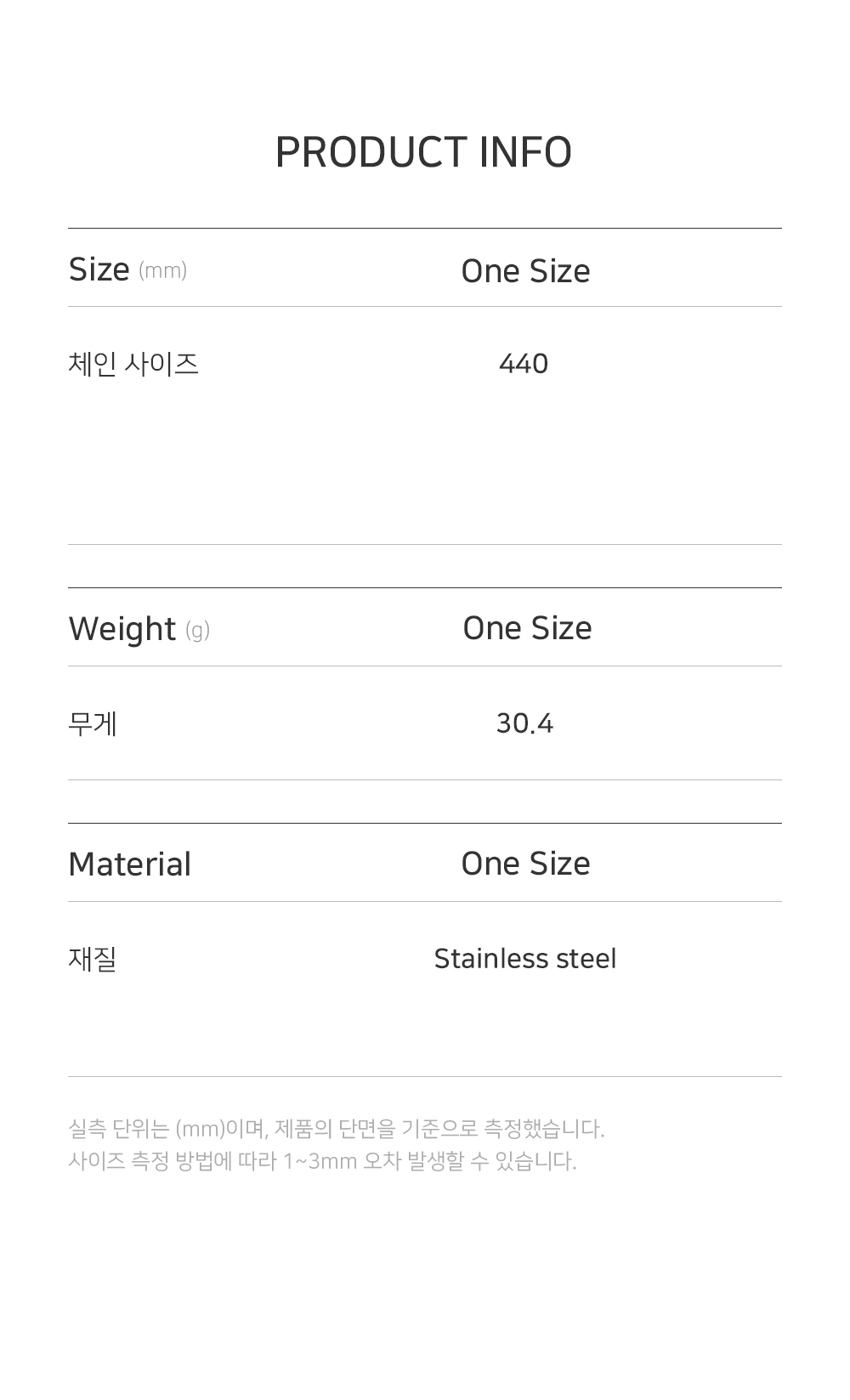The height and width of the screenshot is (1400, 850).
Task: Click the 30.4 weight value
Action: pos(524,723)
